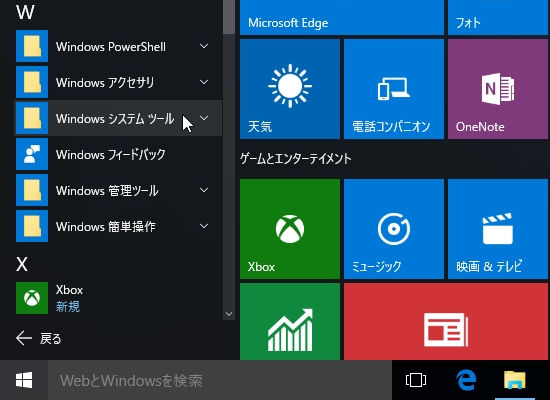
Task: Open the Windows フィードバック app icon
Action: tap(32, 154)
